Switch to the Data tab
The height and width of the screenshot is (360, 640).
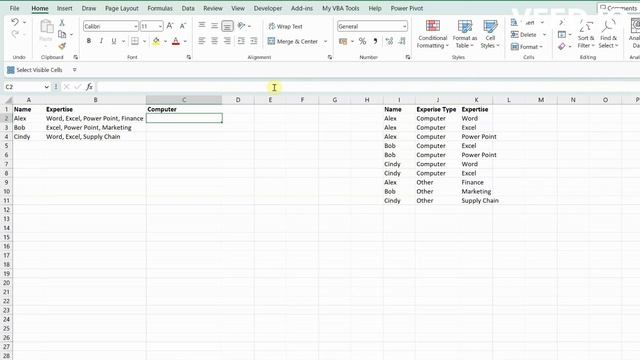tap(188, 8)
